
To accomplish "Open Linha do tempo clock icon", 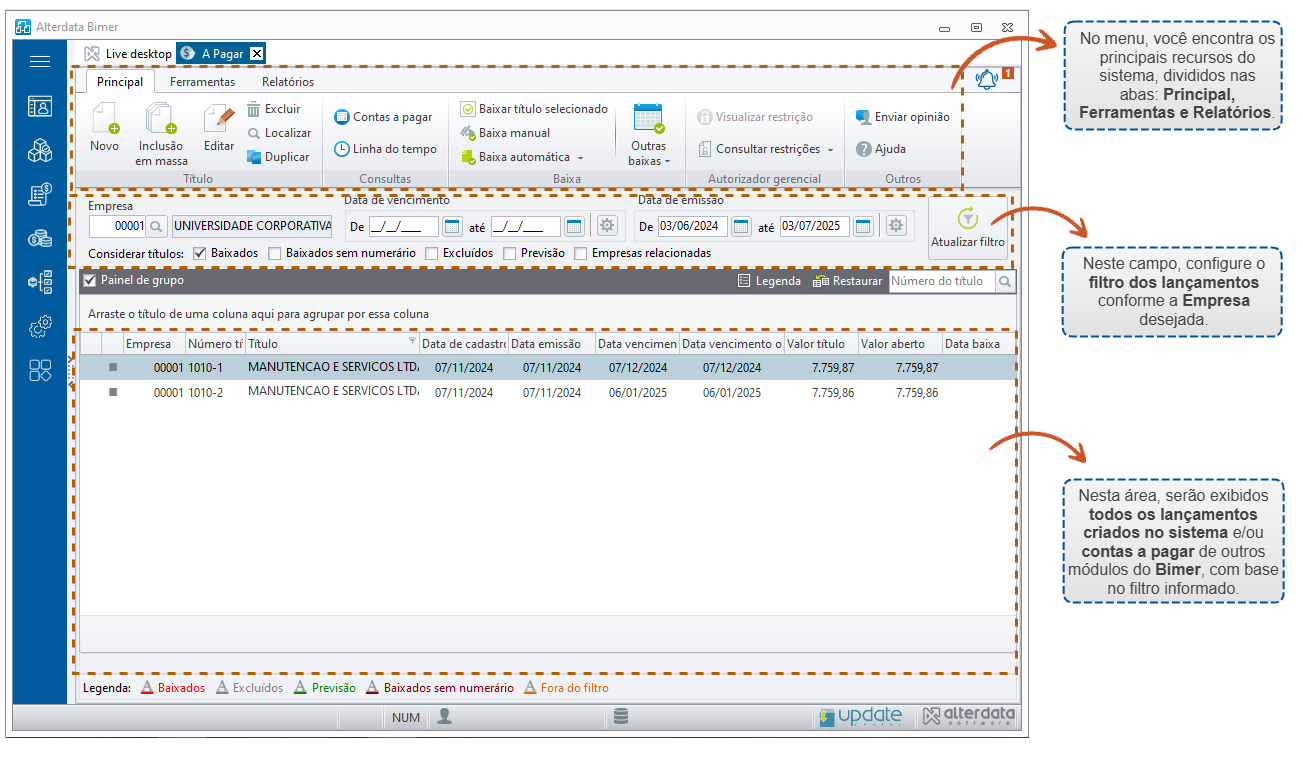I will click(x=342, y=149).
